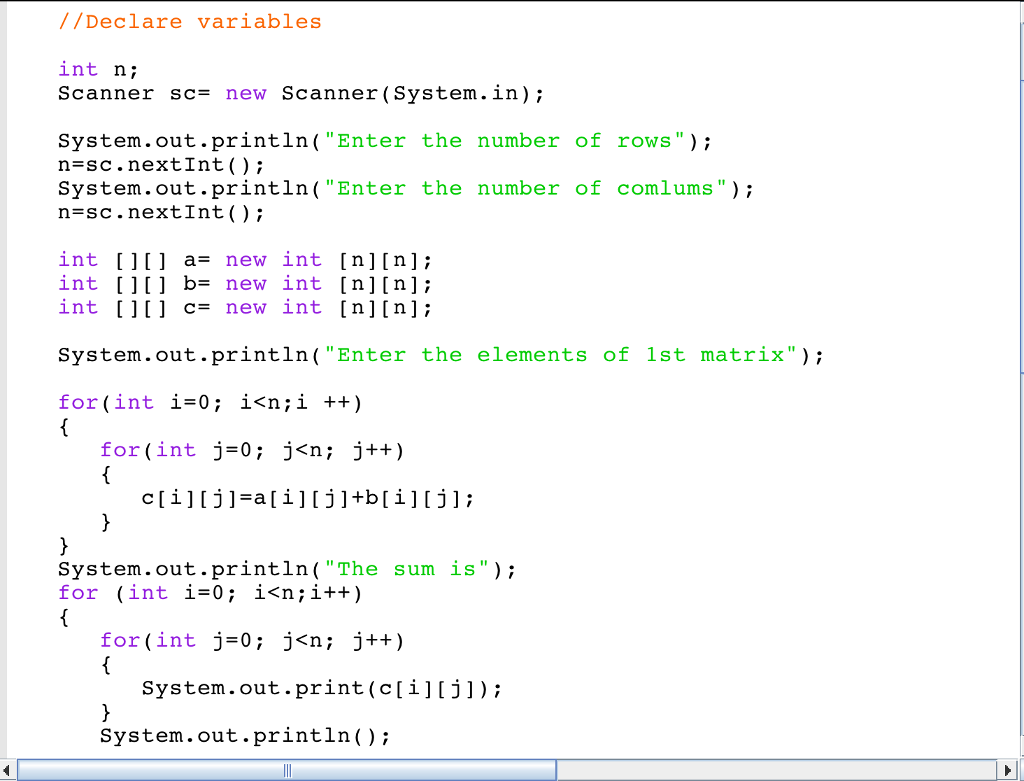Click the first for loop header line

tap(210, 402)
